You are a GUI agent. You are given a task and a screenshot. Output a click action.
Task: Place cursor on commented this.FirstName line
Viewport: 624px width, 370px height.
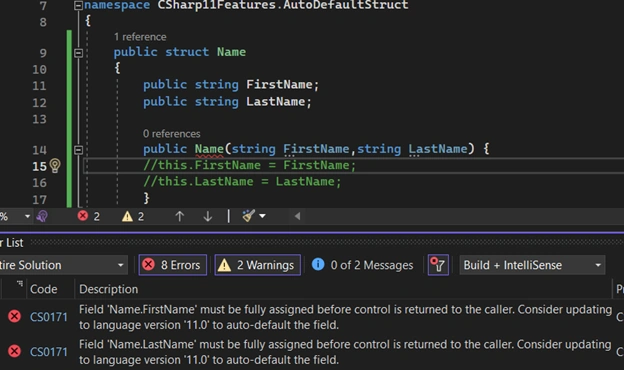(x=250, y=166)
